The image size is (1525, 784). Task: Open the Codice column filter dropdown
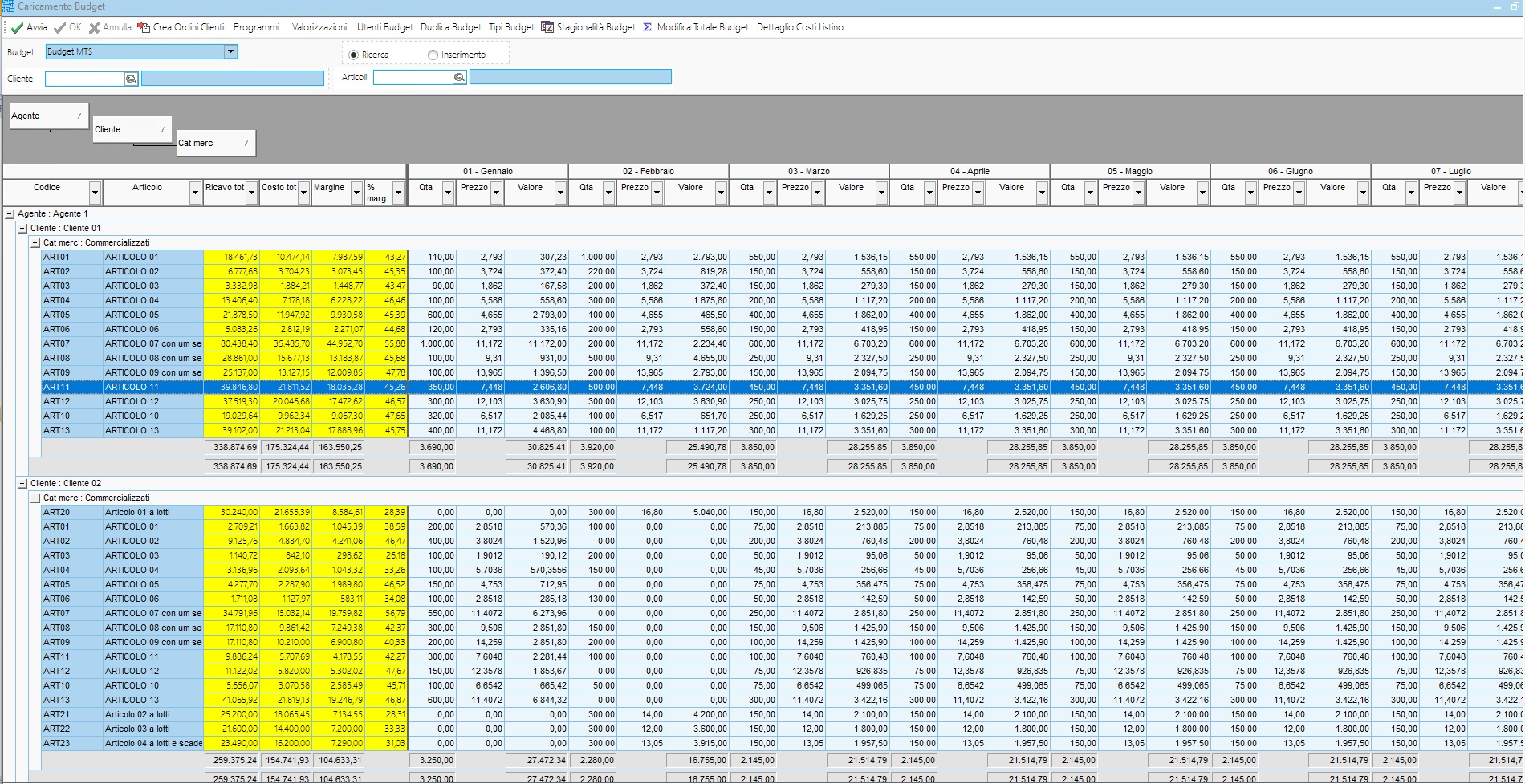[95, 193]
